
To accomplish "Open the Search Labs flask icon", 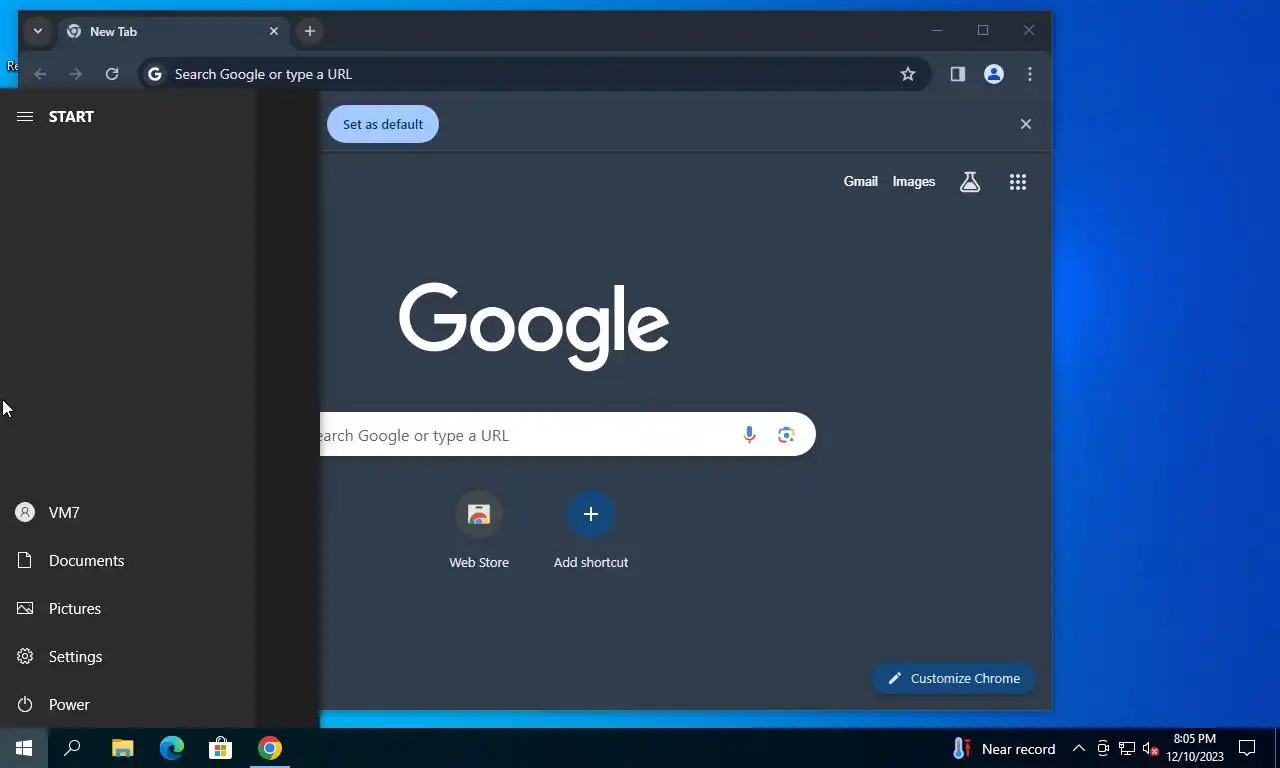I will [970, 182].
